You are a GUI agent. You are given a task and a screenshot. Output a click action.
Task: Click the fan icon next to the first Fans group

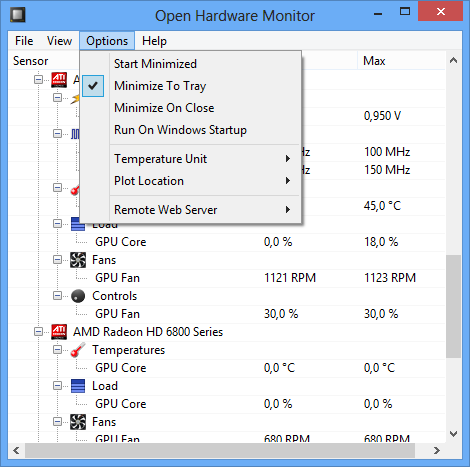tap(78, 260)
